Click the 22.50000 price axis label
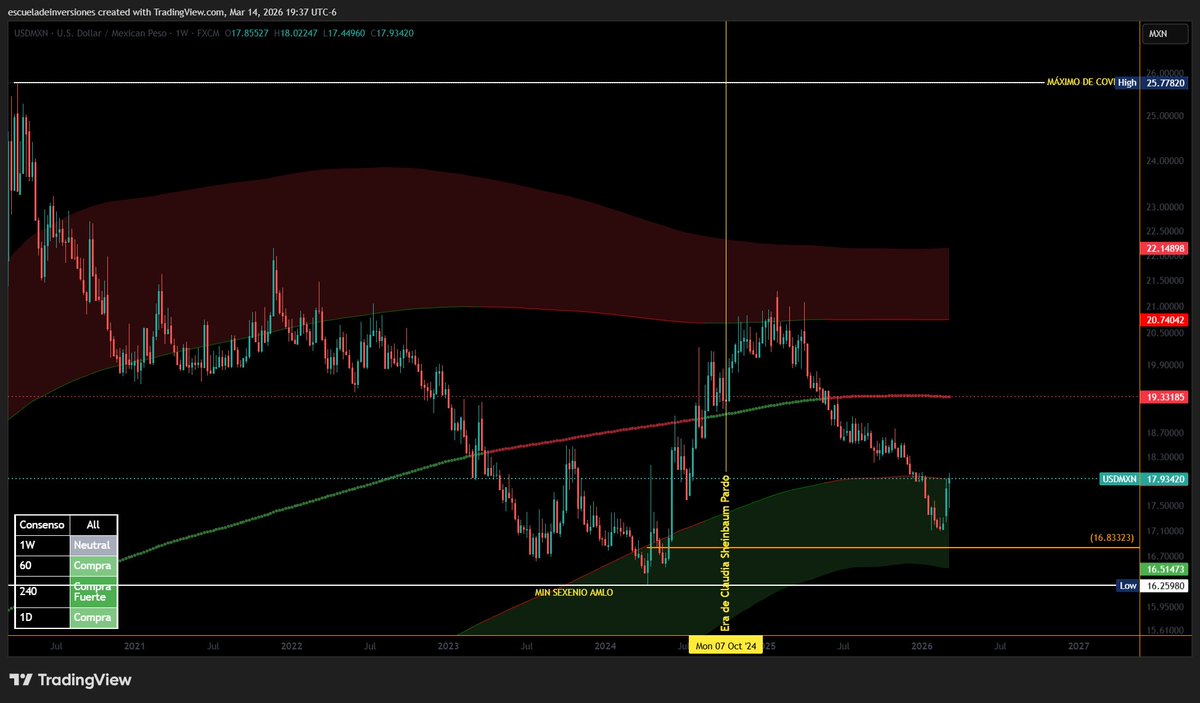1200x703 pixels. [1166, 232]
